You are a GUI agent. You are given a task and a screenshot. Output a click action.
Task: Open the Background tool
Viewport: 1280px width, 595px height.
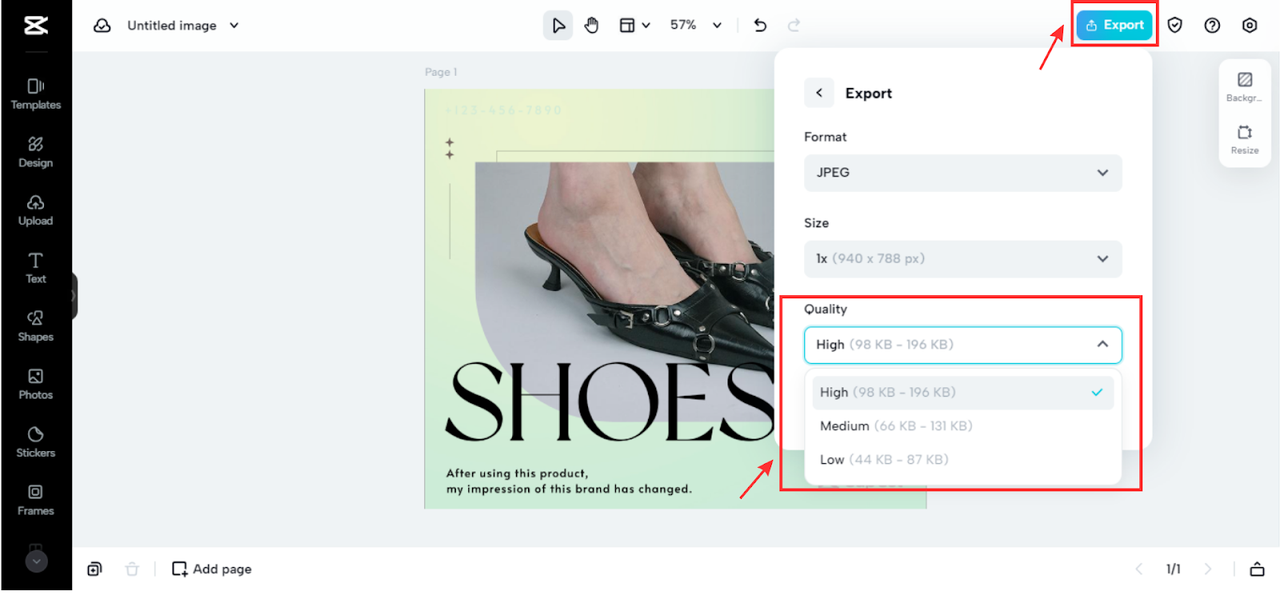pos(1245,87)
